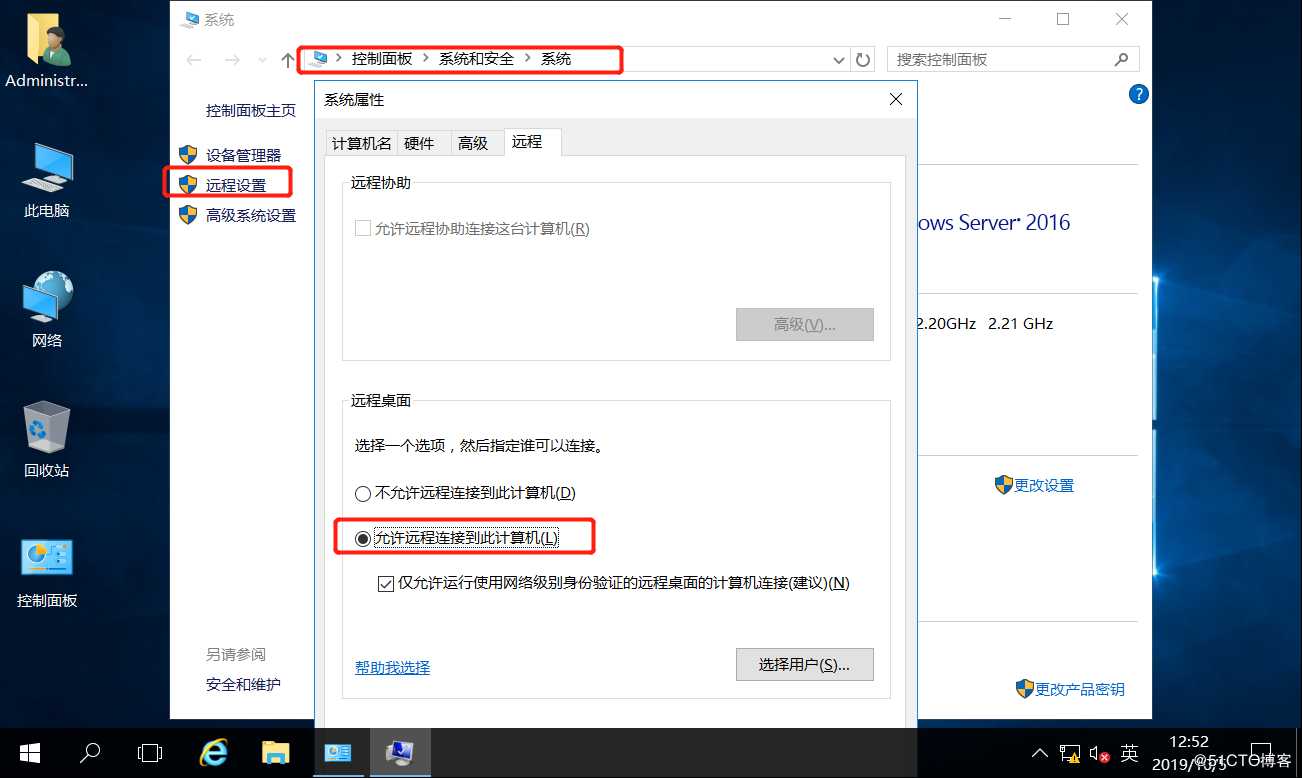Switch input language 英 indicator
This screenshot has height=778, width=1302.
pyautogui.click(x=1129, y=753)
